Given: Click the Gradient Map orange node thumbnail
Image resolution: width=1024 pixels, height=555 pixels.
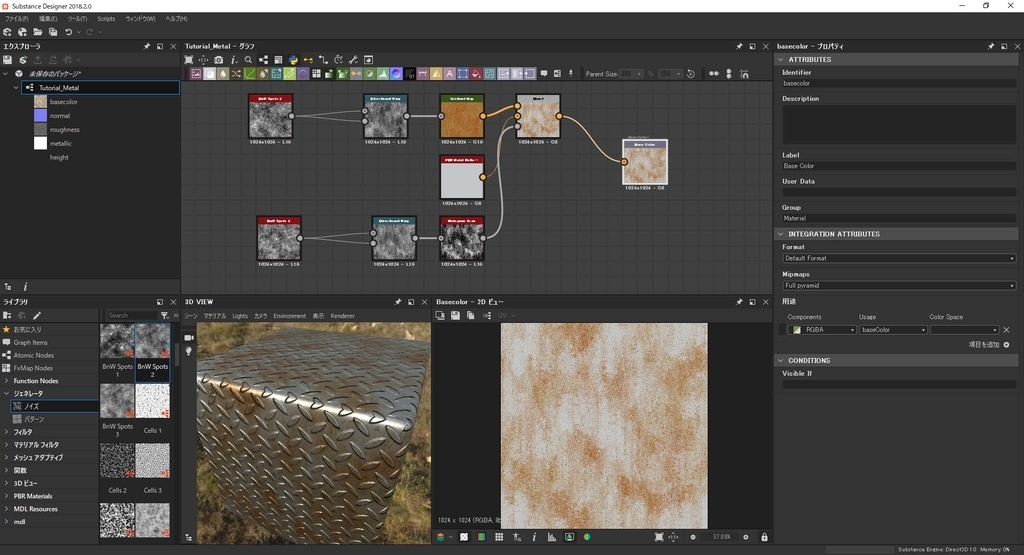Looking at the screenshot, I should pyautogui.click(x=461, y=120).
